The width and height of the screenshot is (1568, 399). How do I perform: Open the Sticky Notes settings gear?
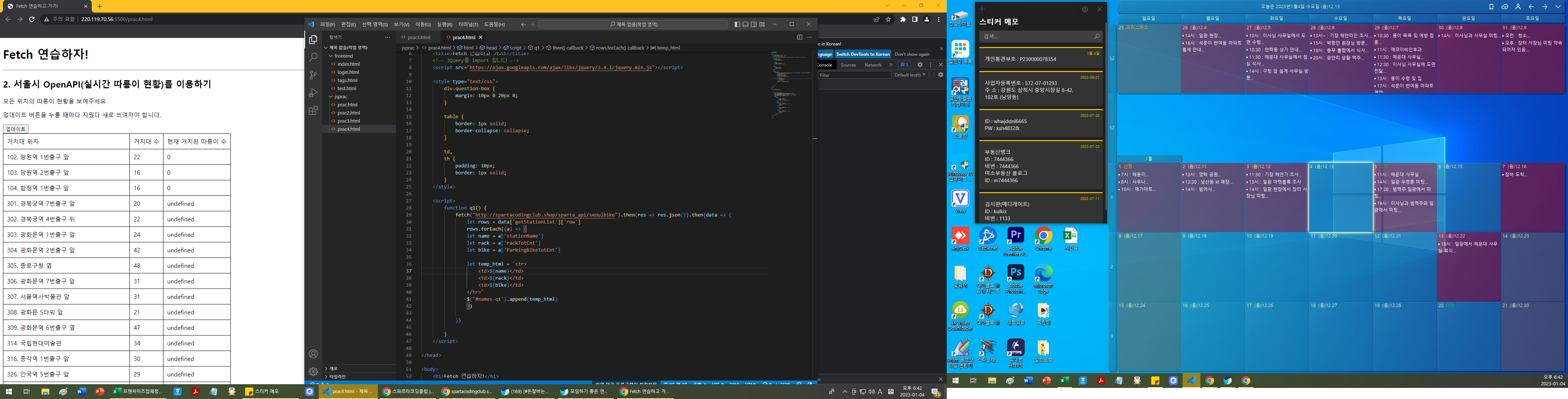pyautogui.click(x=1085, y=9)
